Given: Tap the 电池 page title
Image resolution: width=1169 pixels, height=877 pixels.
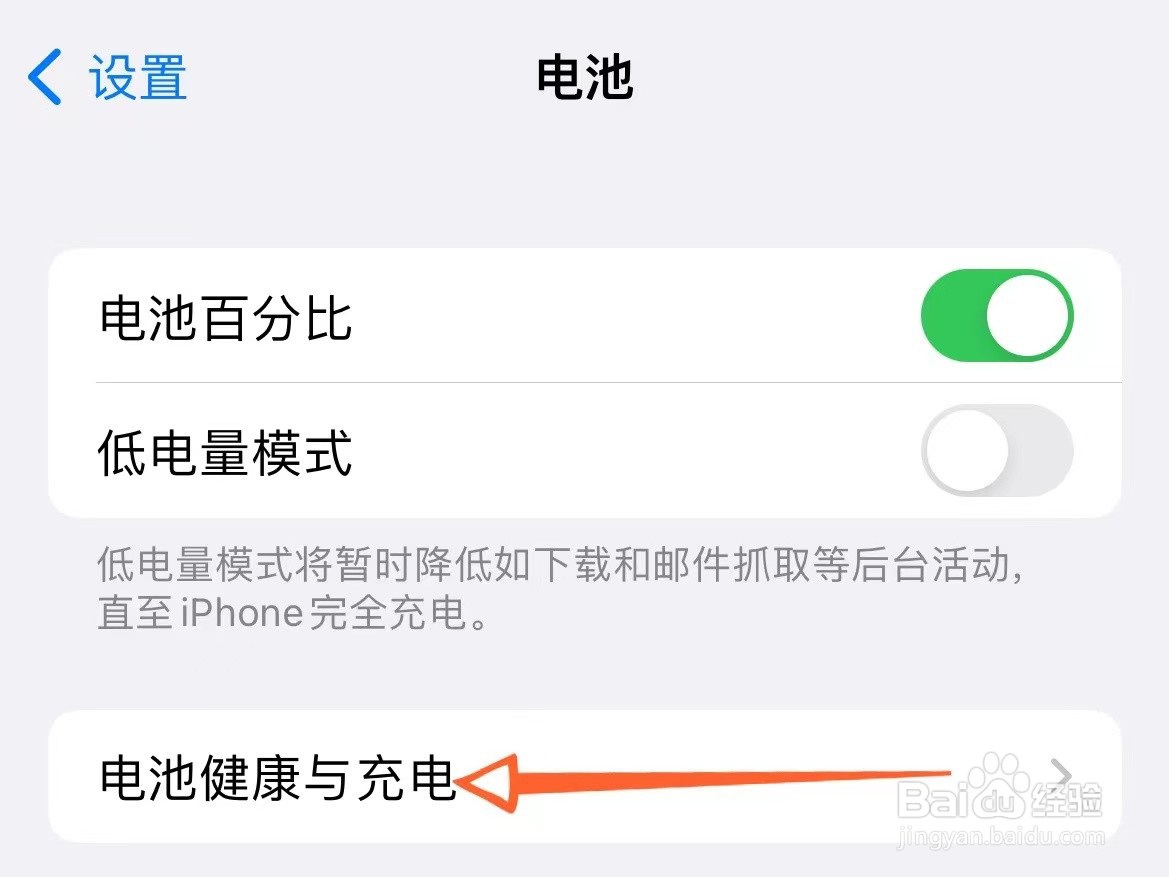Looking at the screenshot, I should click(585, 78).
